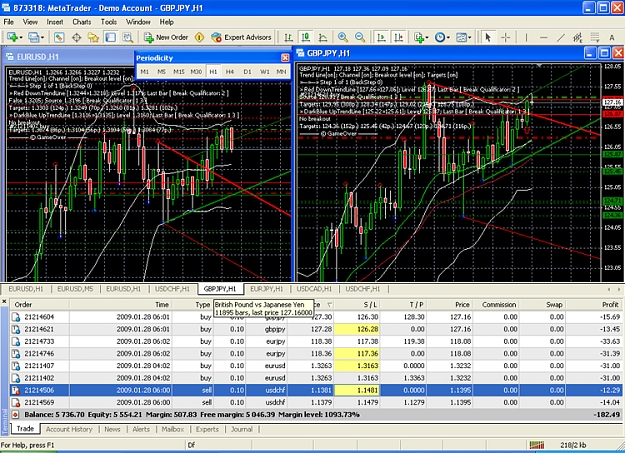Click the connection bars status icon

pos(537,445)
